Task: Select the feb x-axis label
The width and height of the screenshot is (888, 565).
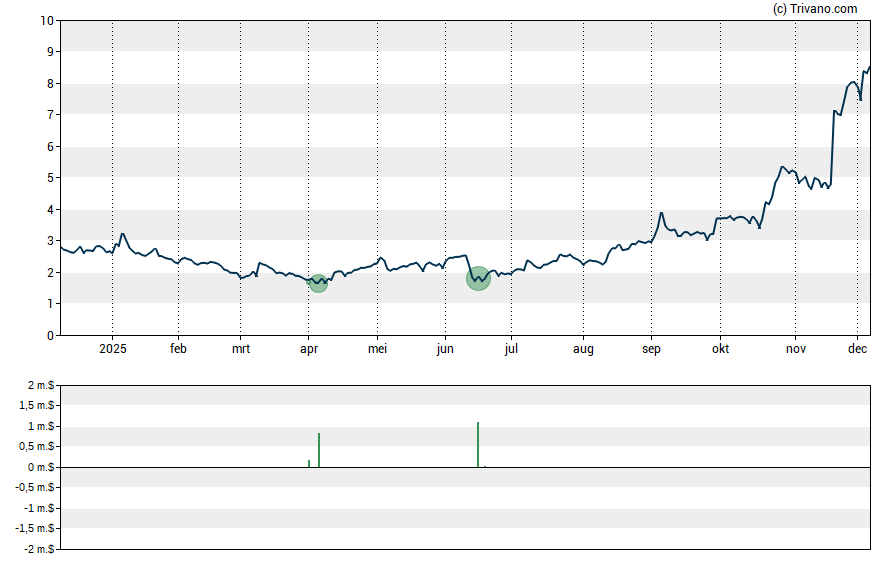Action: [x=178, y=349]
